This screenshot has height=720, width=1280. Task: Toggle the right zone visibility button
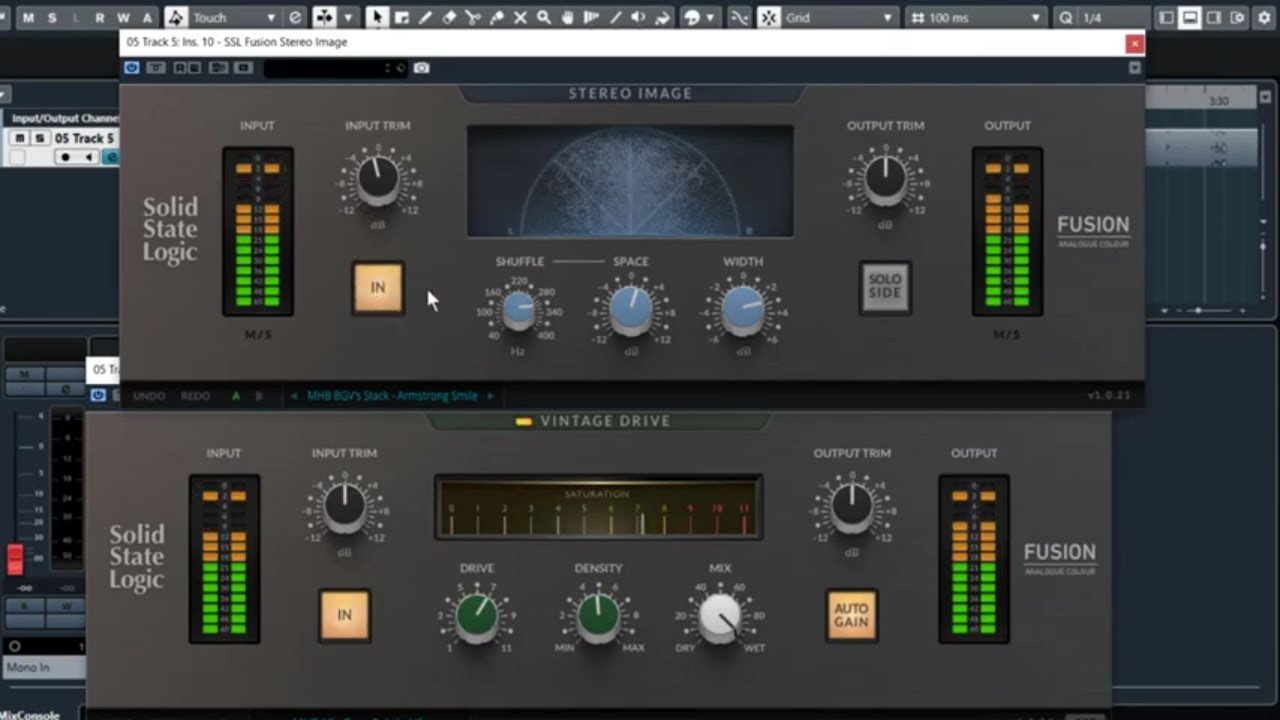[1213, 17]
